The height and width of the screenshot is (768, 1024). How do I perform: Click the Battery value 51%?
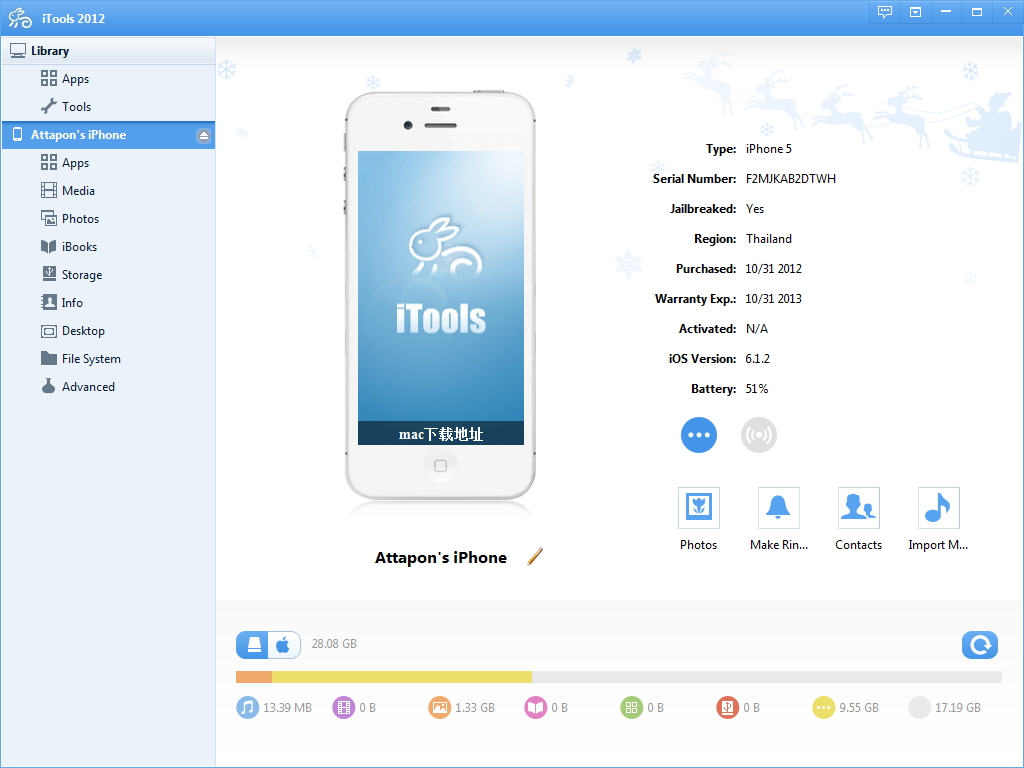point(757,389)
